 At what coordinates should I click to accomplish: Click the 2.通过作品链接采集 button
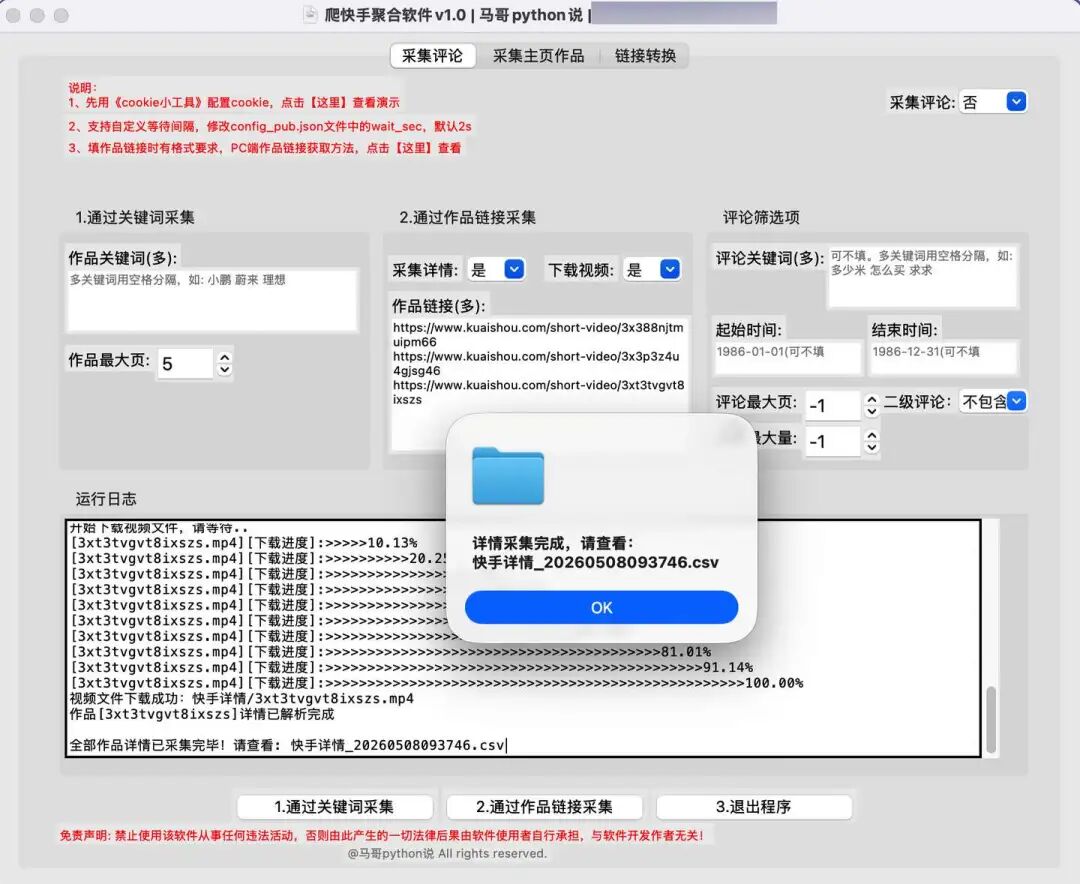(544, 807)
